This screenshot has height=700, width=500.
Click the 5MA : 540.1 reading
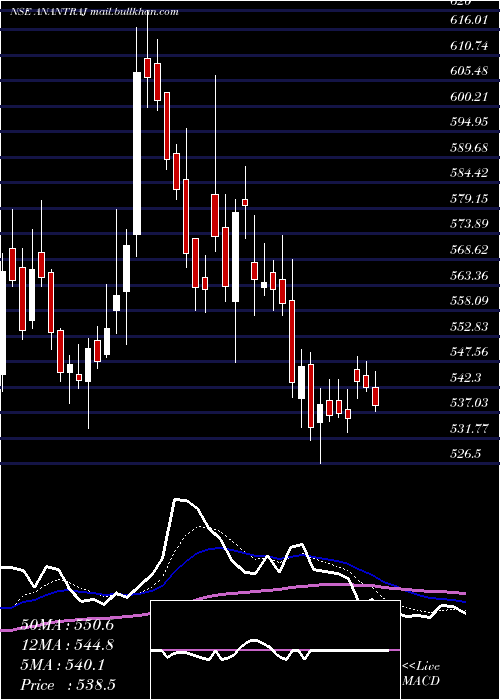63,665
